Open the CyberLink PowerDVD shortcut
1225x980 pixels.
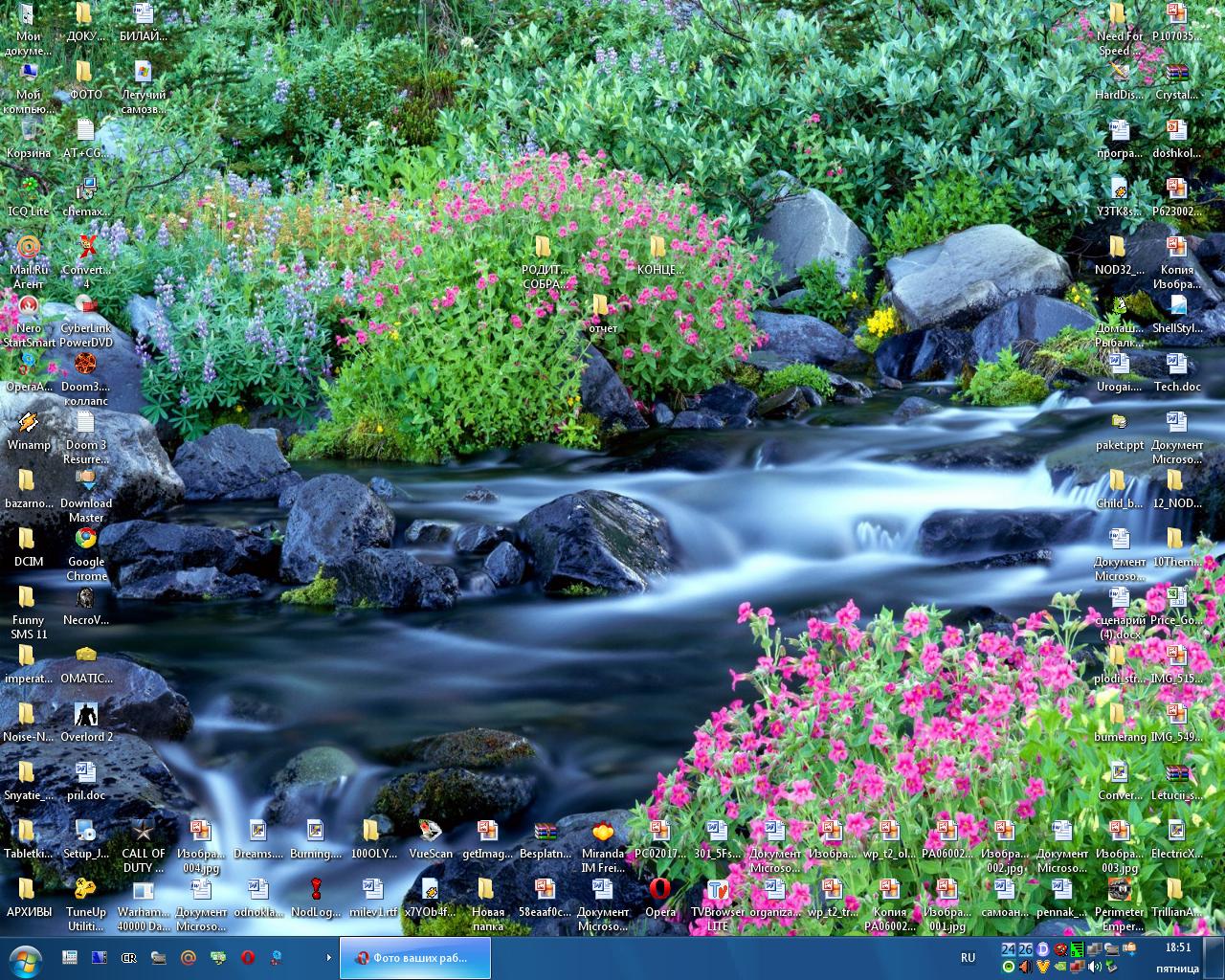[86, 321]
